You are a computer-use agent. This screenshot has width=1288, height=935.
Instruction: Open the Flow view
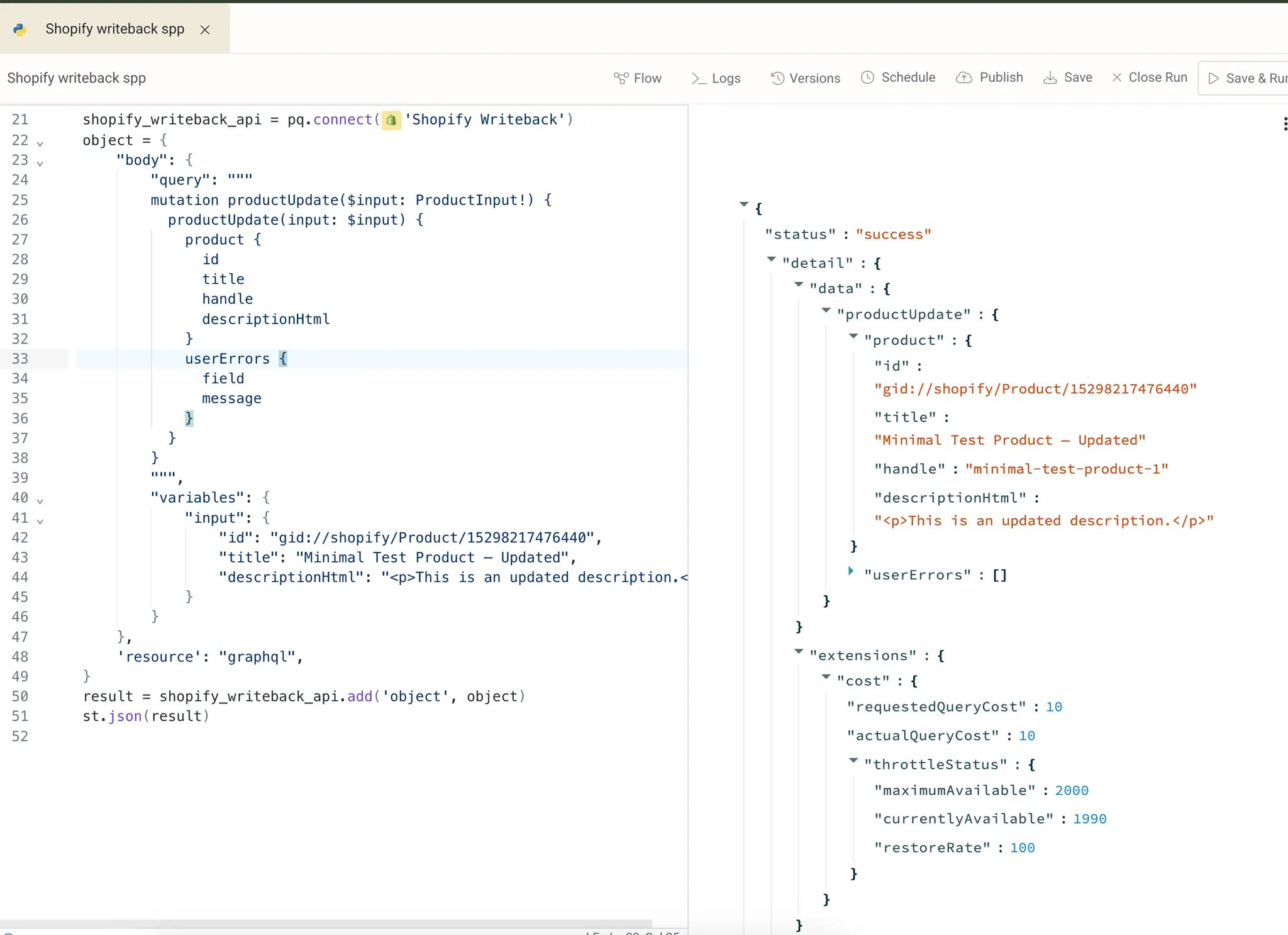[638, 78]
